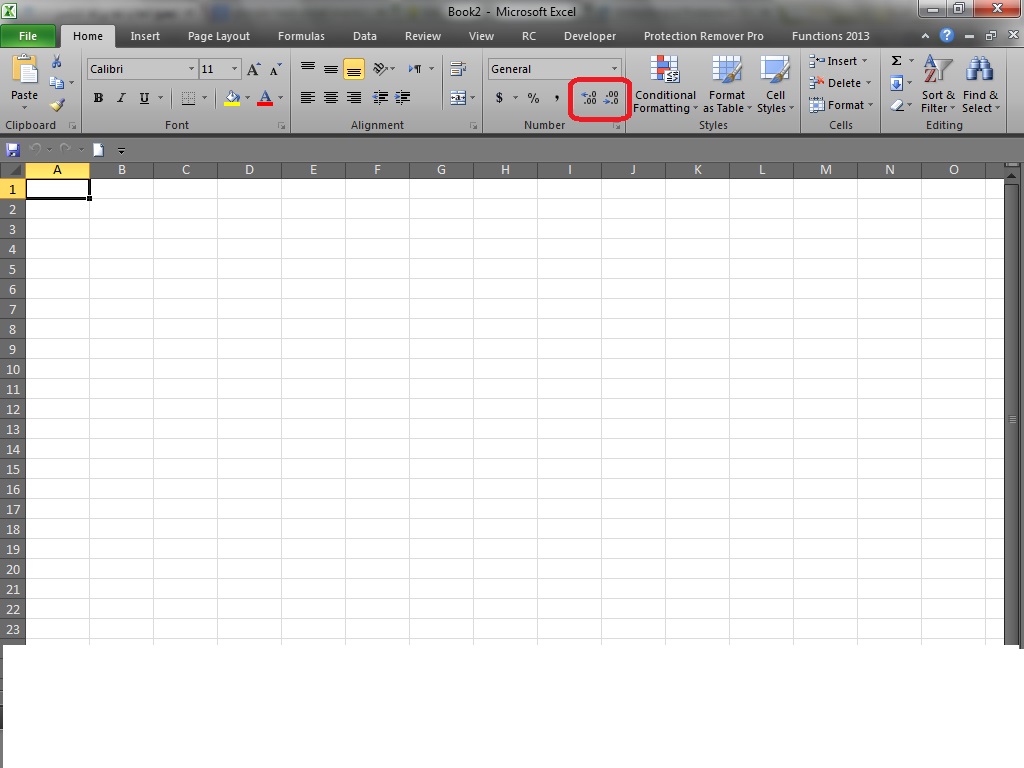
Task: Switch to the Formulas tab
Action: point(301,36)
